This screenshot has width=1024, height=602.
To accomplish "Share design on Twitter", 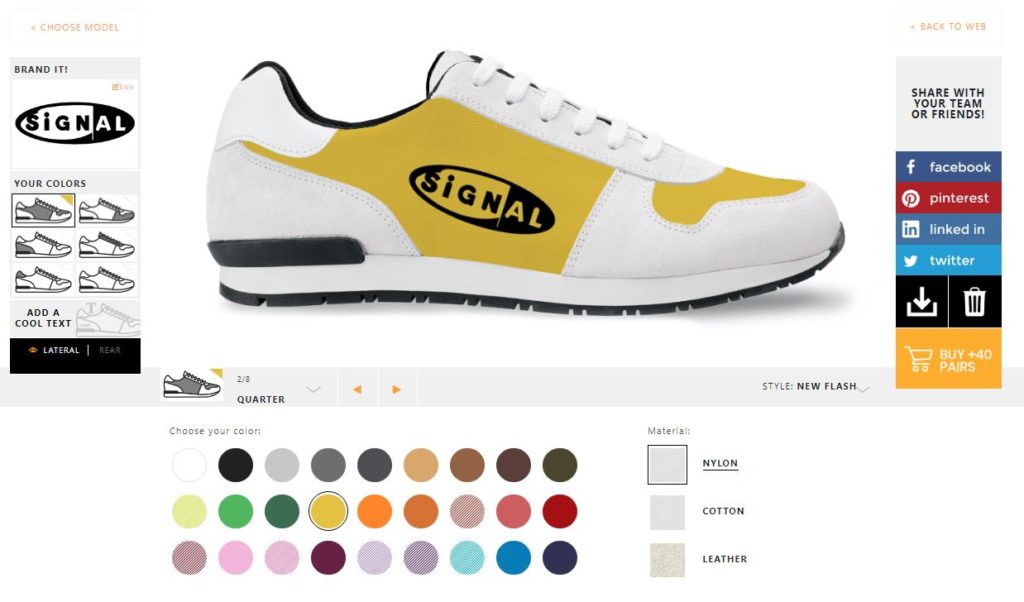I will pyautogui.click(x=948, y=261).
